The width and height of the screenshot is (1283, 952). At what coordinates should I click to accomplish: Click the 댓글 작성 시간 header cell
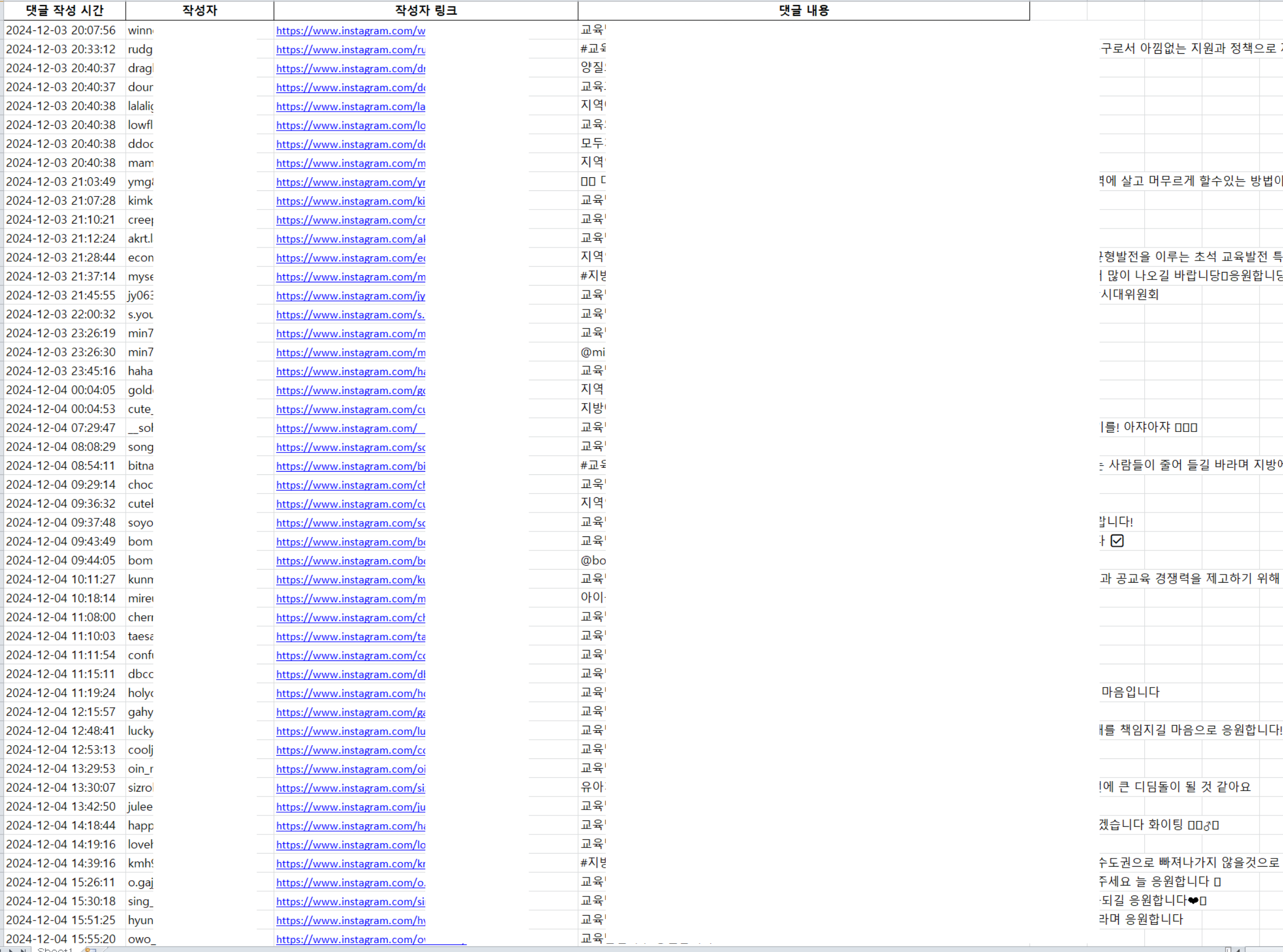[x=65, y=10]
